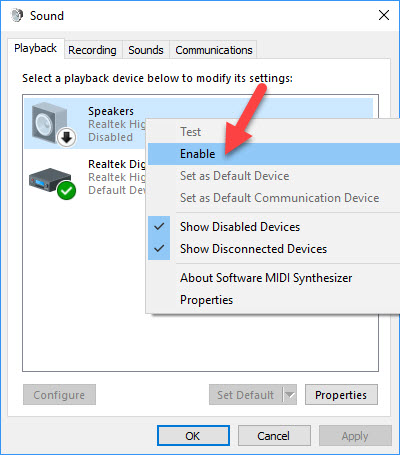Click the disabled down-arrow badge on Speakers
Image resolution: width=400 pixels, height=455 pixels.
click(x=66, y=137)
